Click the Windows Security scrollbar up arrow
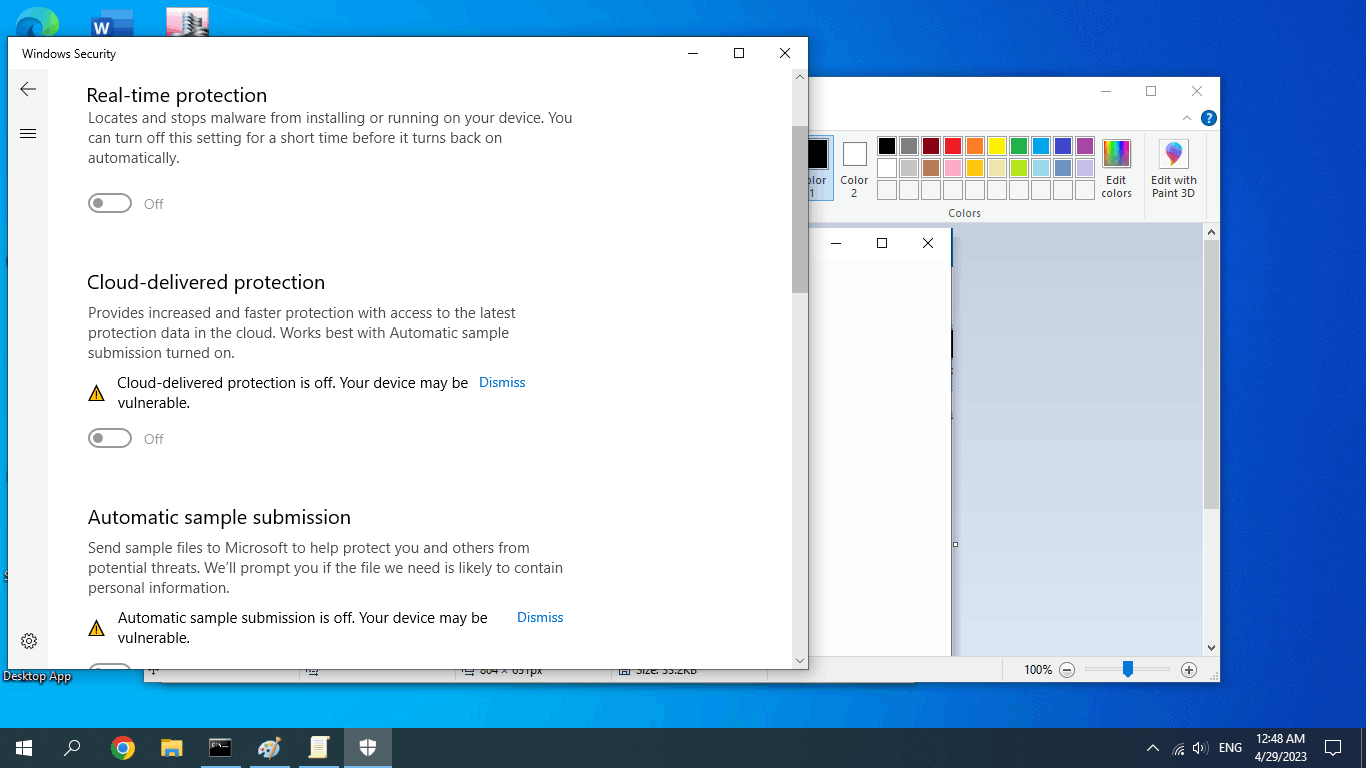This screenshot has height=768, width=1366. point(799,77)
